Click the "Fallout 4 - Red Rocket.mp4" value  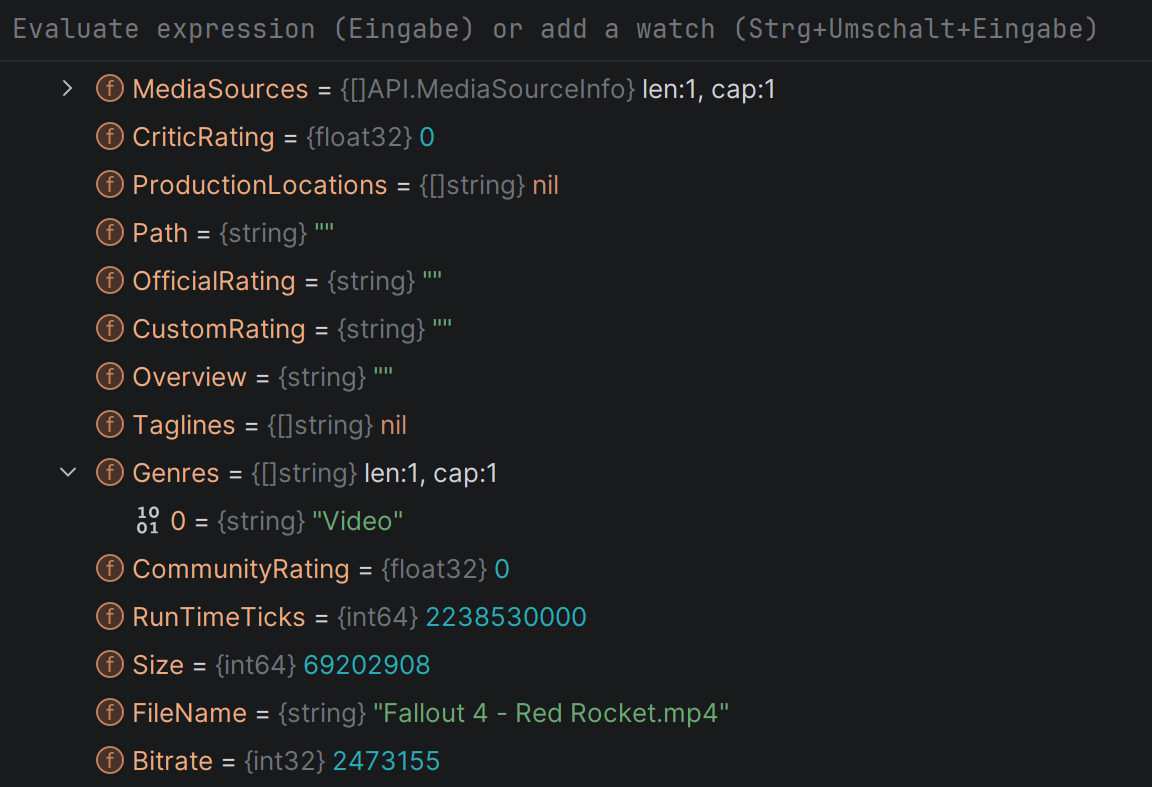(x=551, y=713)
